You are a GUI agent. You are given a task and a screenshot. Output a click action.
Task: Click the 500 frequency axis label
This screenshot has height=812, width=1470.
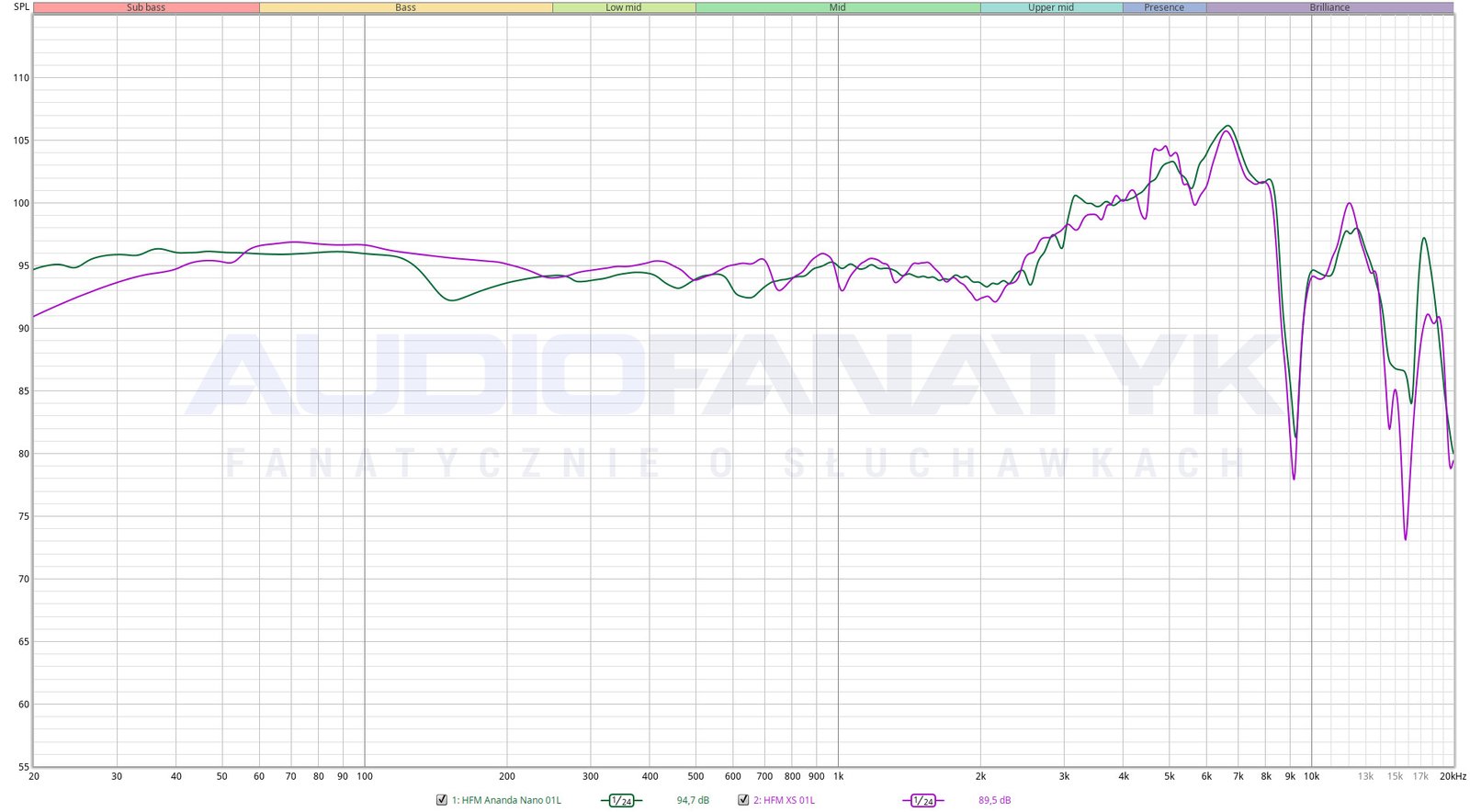(x=695, y=776)
